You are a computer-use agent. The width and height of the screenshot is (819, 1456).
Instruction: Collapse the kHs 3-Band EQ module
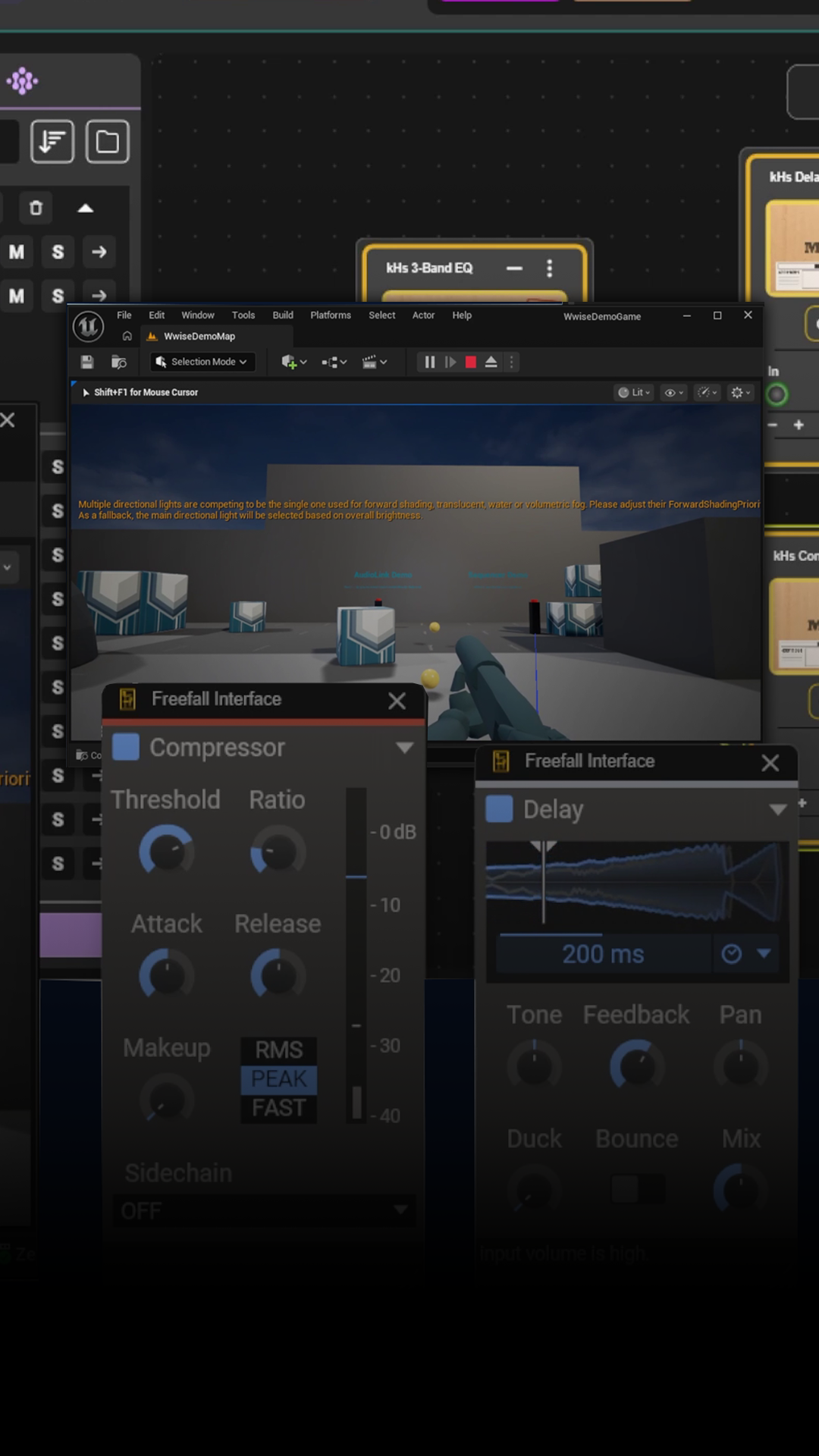tap(514, 268)
